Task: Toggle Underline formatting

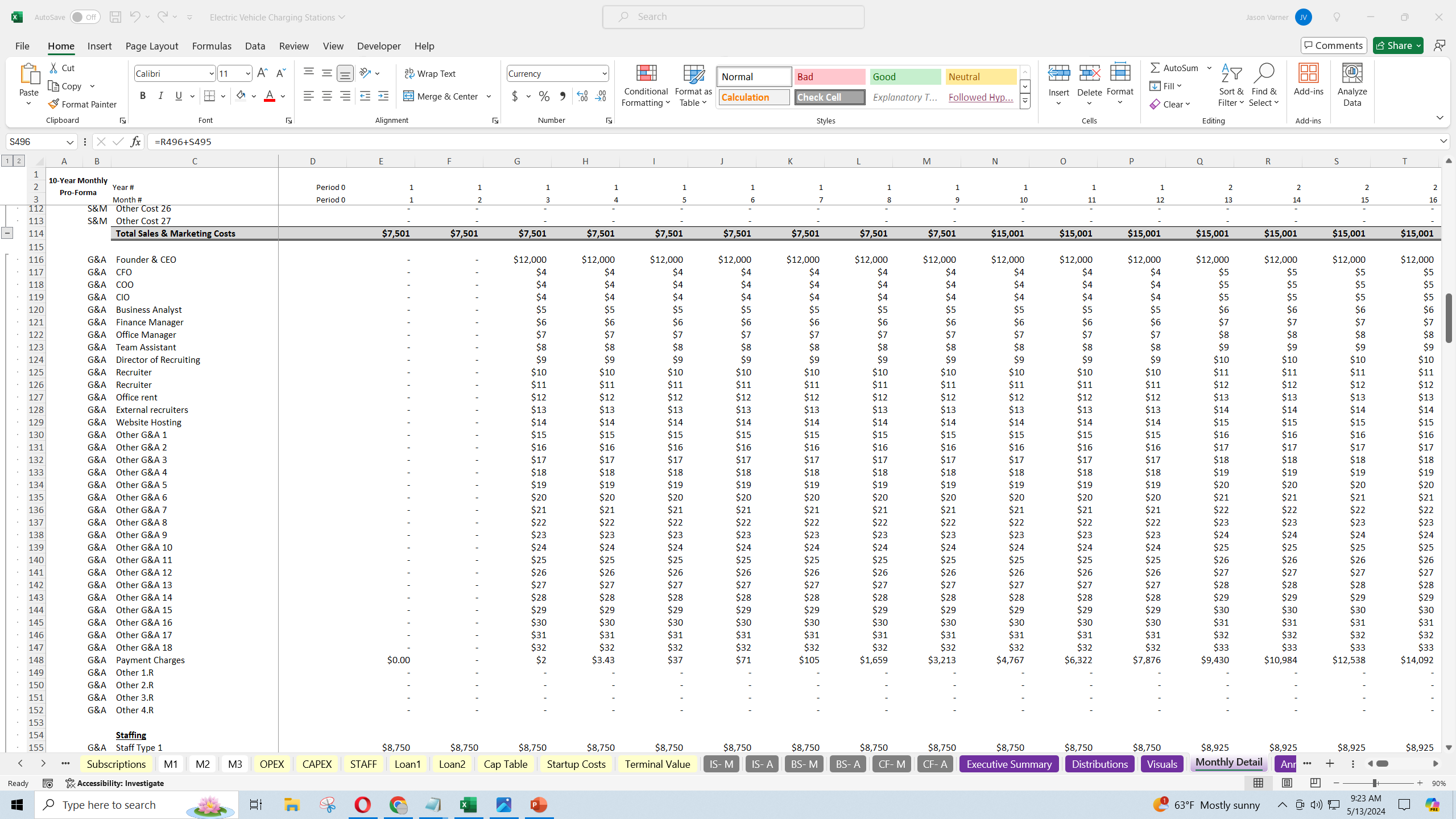Action: click(x=179, y=96)
